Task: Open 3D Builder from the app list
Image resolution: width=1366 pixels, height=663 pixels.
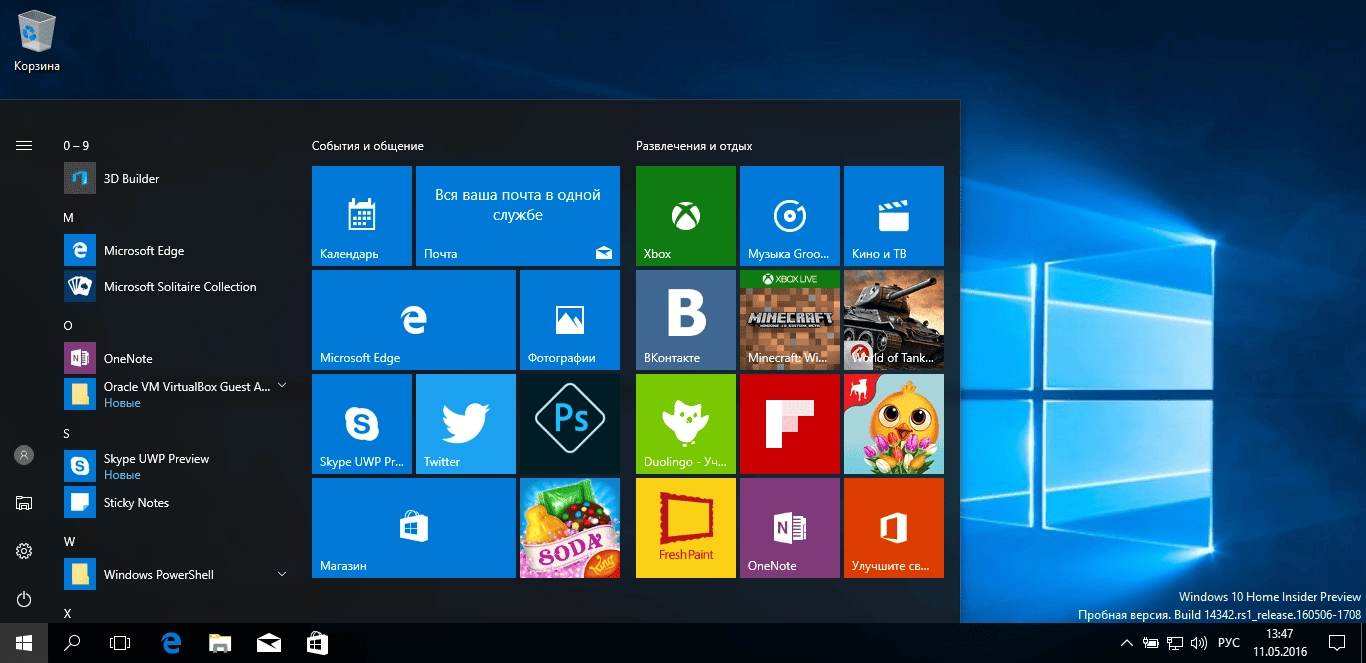Action: (176, 179)
